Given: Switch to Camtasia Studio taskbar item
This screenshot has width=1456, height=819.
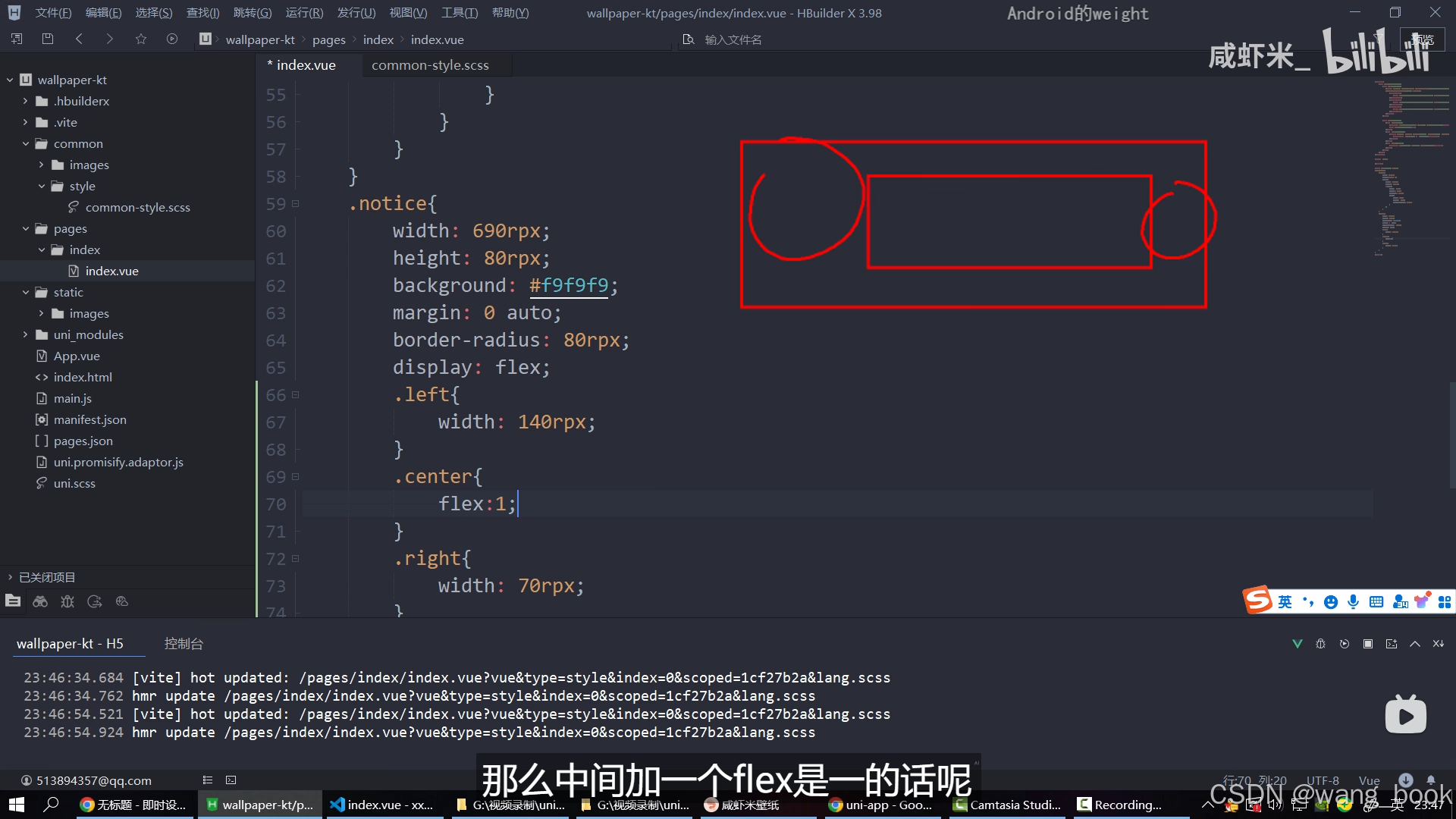Looking at the screenshot, I should click(1007, 805).
